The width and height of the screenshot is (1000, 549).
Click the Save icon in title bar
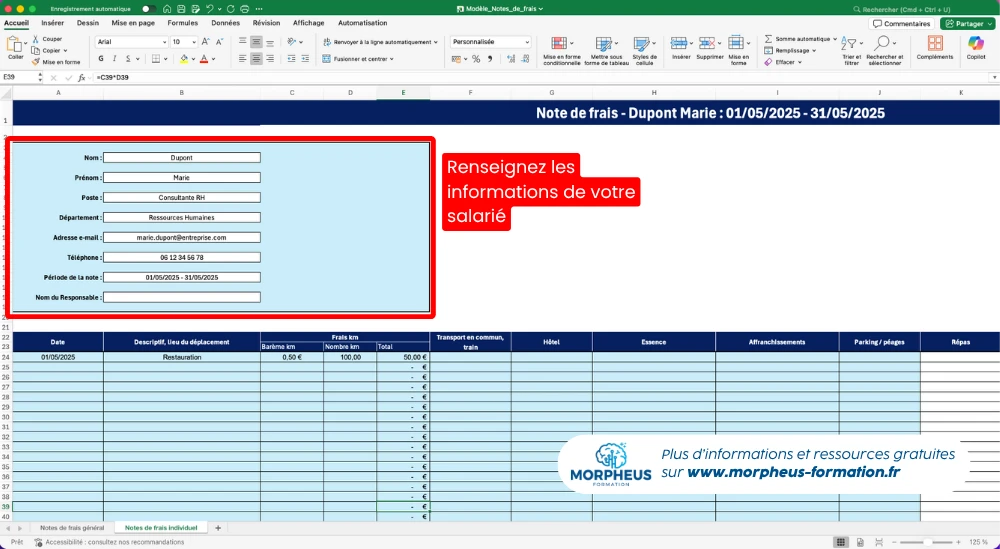(x=181, y=9)
